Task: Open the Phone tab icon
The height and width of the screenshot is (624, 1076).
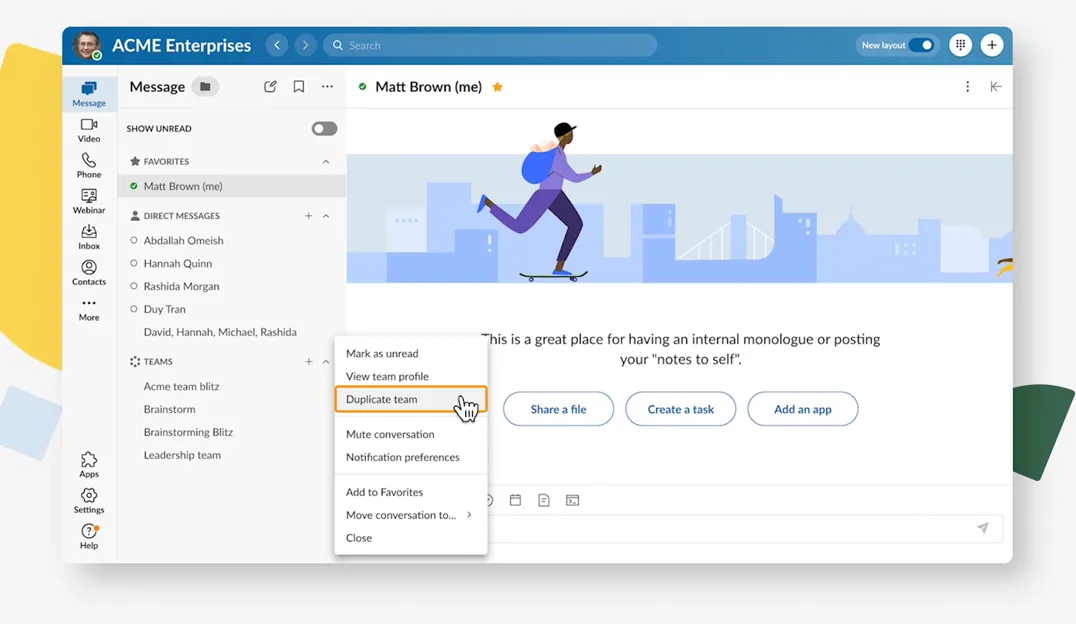Action: [x=89, y=165]
